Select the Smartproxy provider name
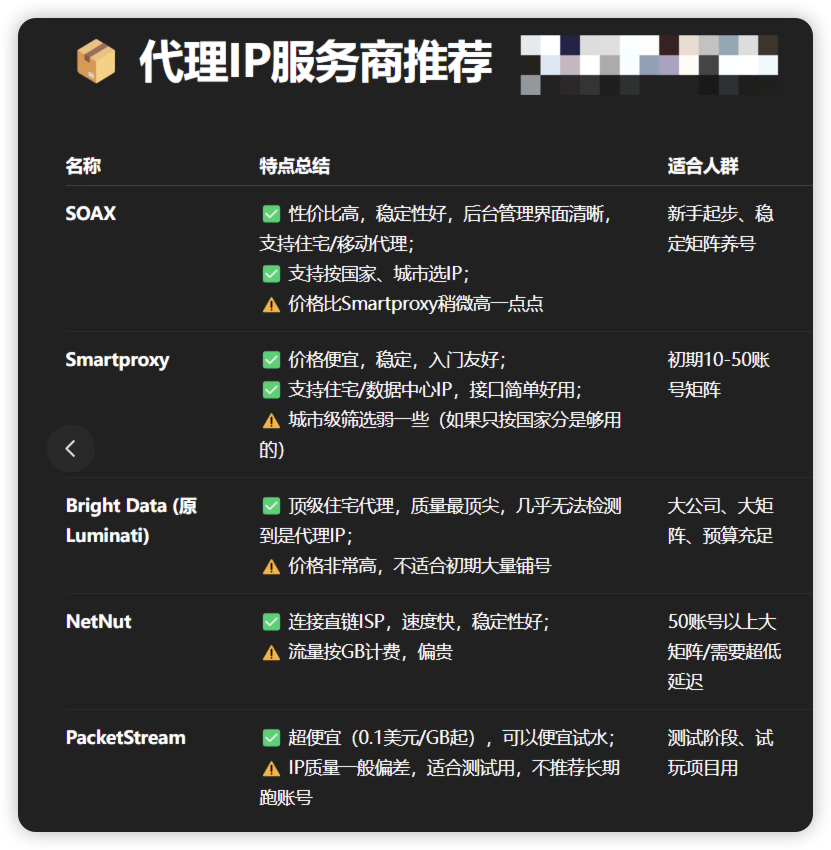 118,360
